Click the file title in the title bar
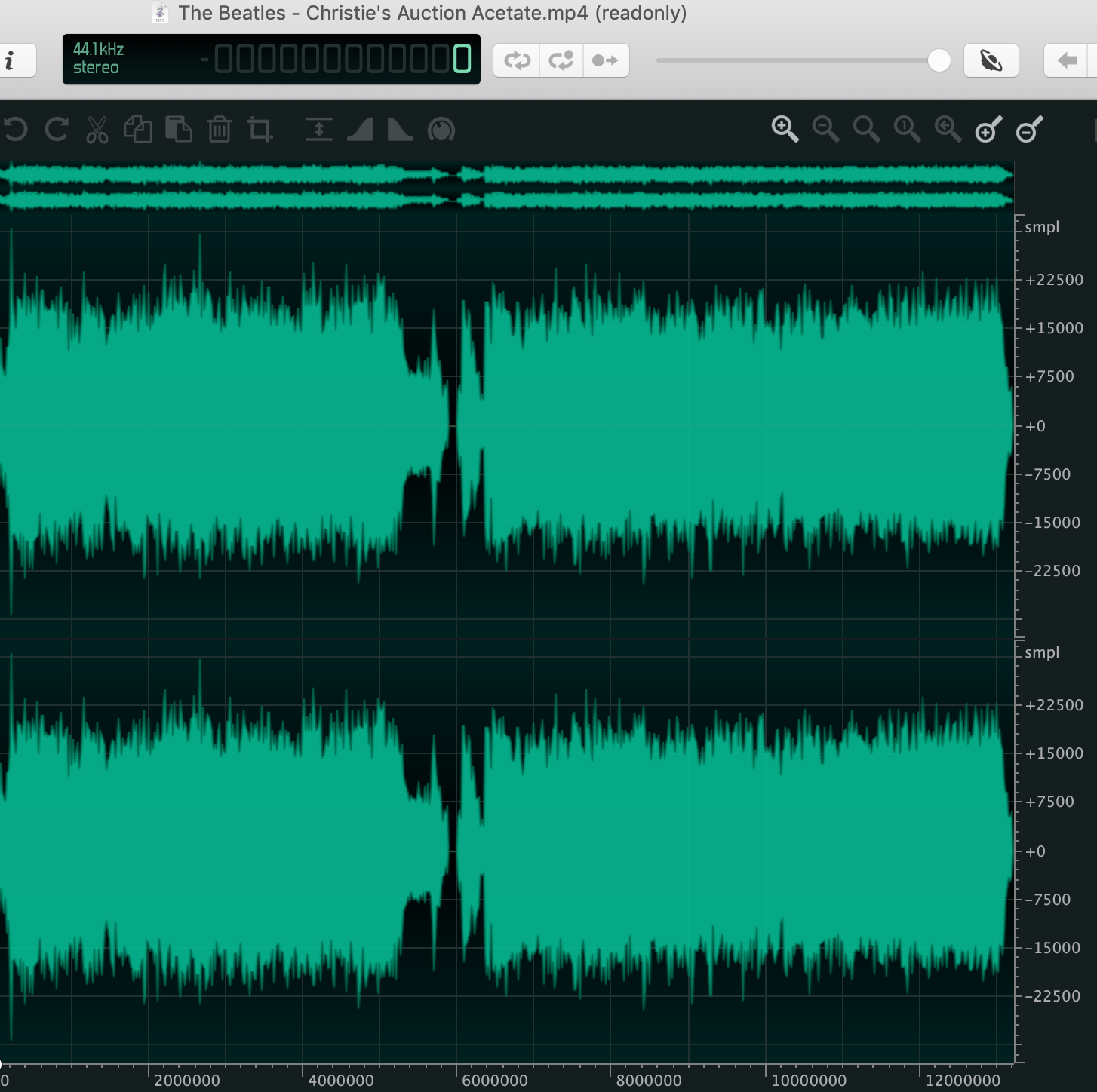The height and width of the screenshot is (1092, 1097). coord(432,13)
